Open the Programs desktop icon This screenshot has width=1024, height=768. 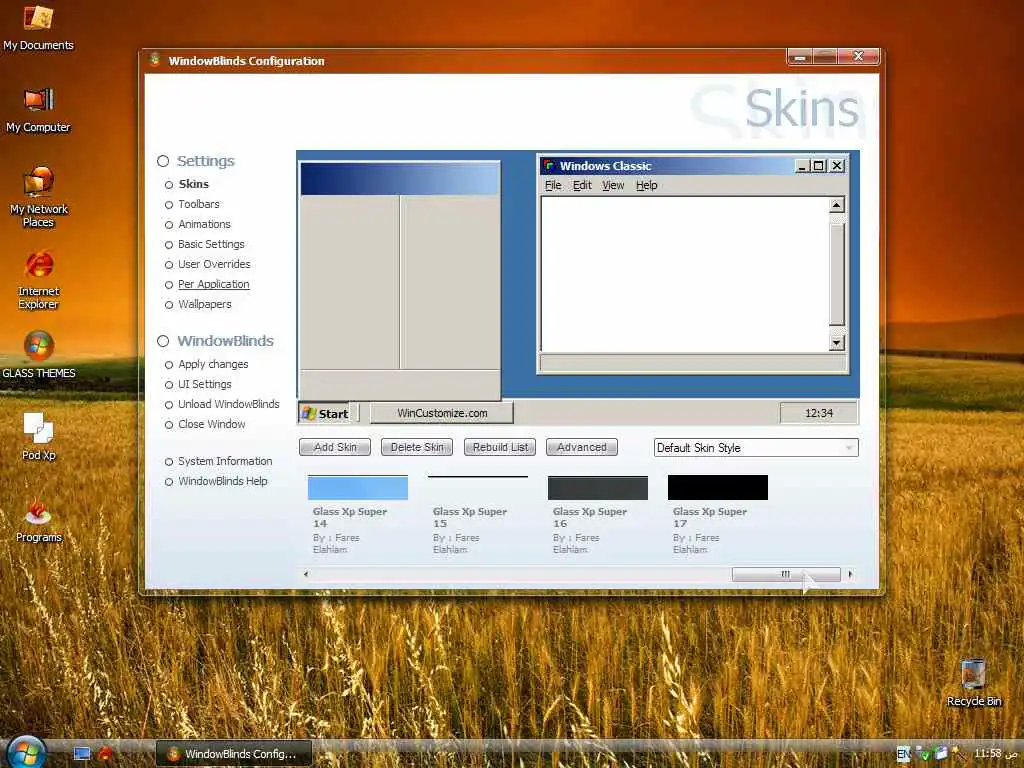tap(38, 519)
